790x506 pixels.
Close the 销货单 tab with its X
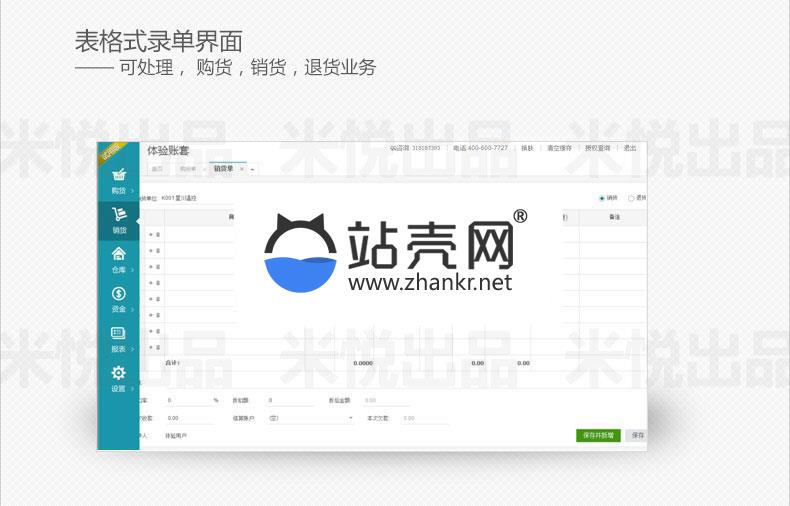(x=241, y=169)
